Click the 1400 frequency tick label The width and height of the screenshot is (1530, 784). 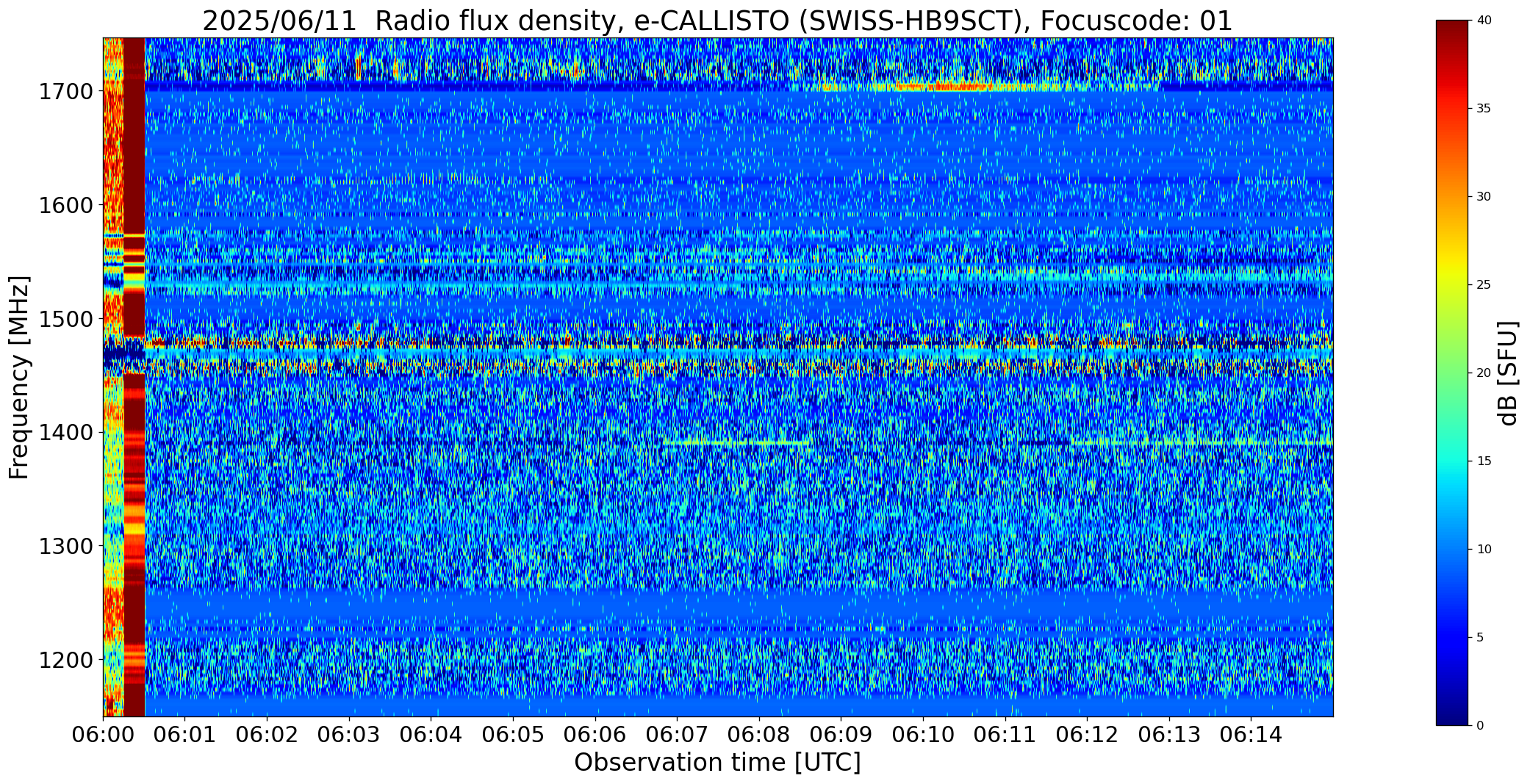tap(66, 433)
